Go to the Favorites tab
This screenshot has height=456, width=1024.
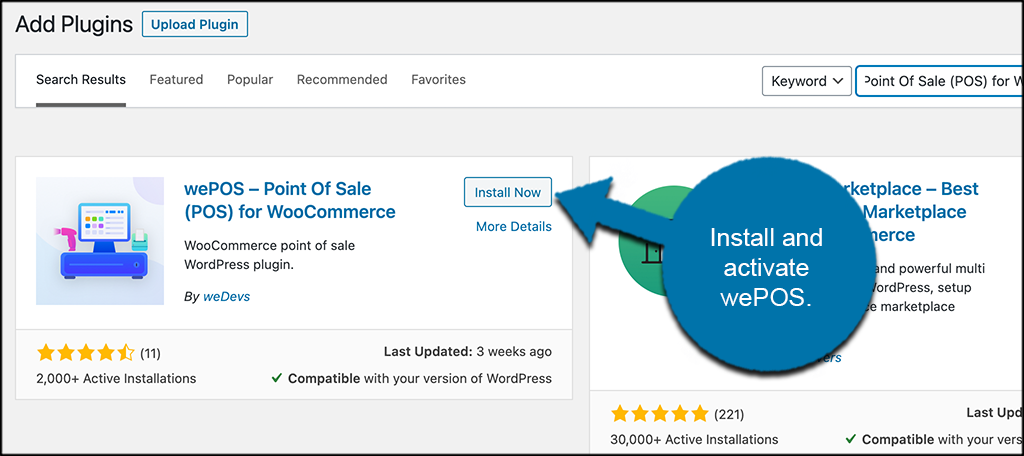(x=438, y=80)
